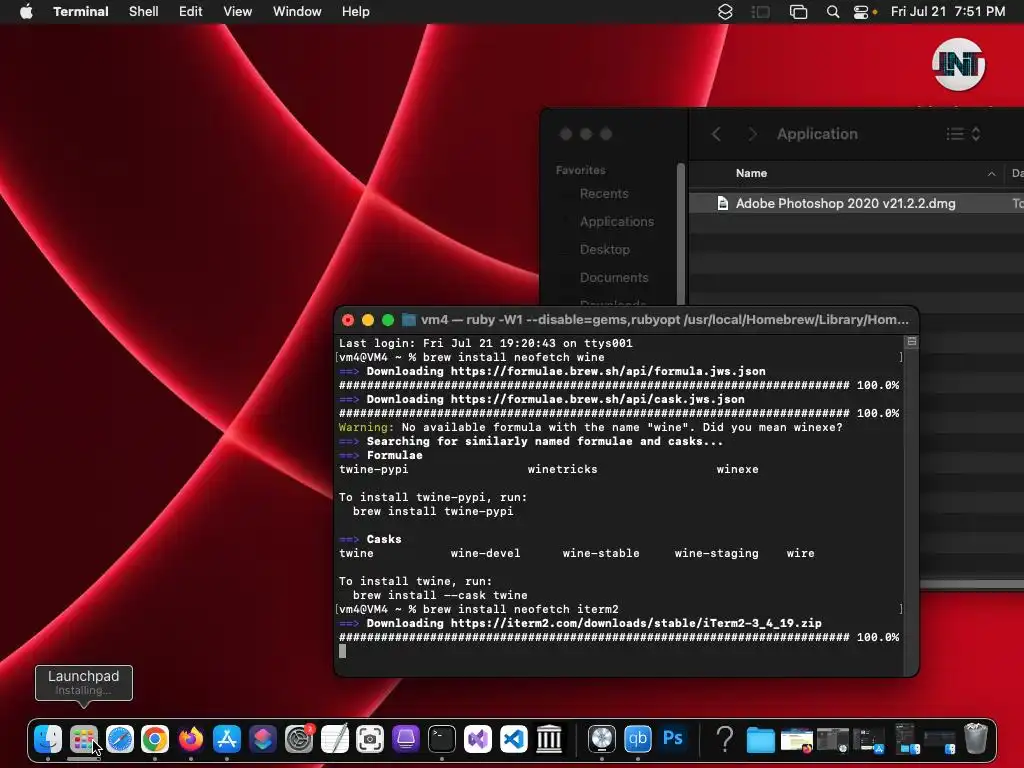Viewport: 1024px width, 768px height.
Task: Open System Settings from the dock
Action: [299, 739]
